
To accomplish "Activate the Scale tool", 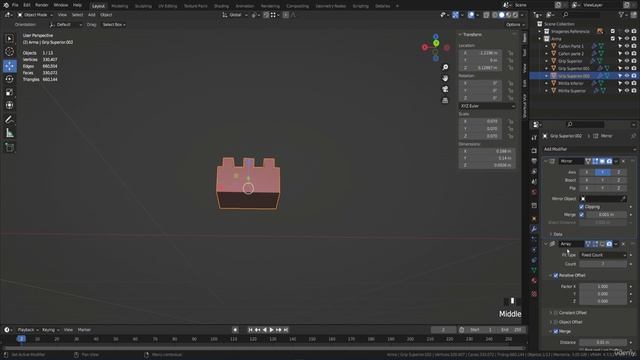I will 9,92.
